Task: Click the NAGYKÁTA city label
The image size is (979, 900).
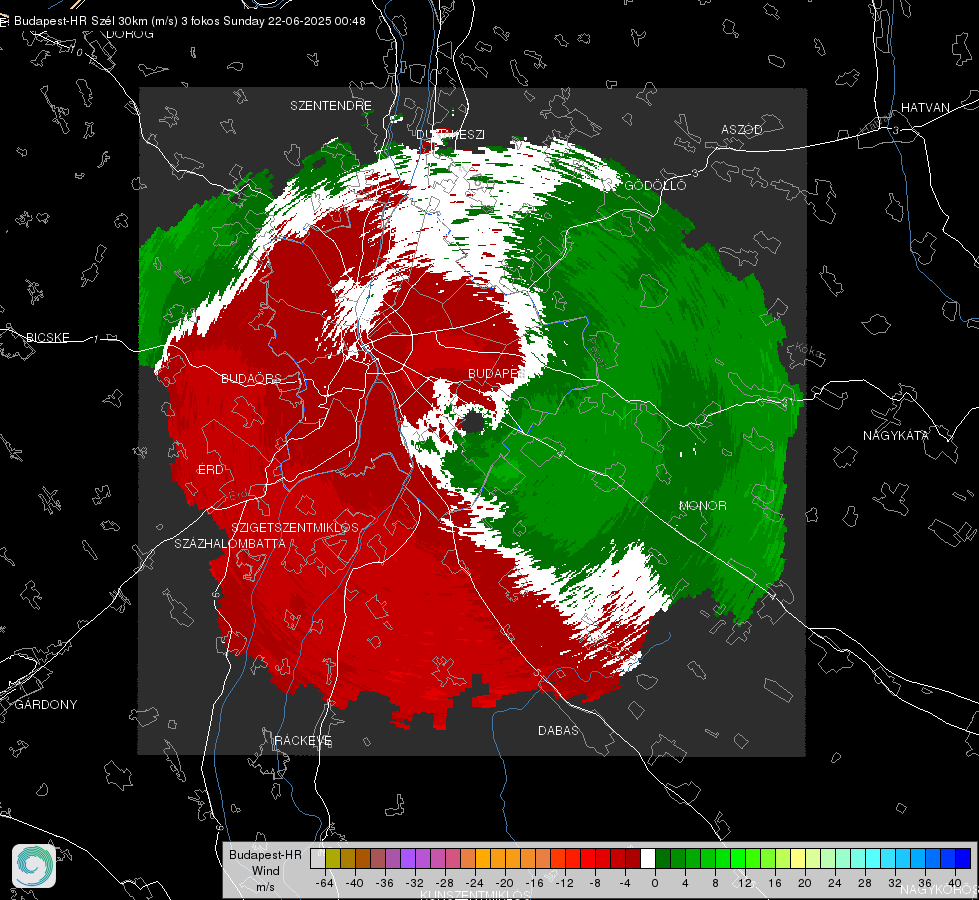Action: tap(896, 436)
